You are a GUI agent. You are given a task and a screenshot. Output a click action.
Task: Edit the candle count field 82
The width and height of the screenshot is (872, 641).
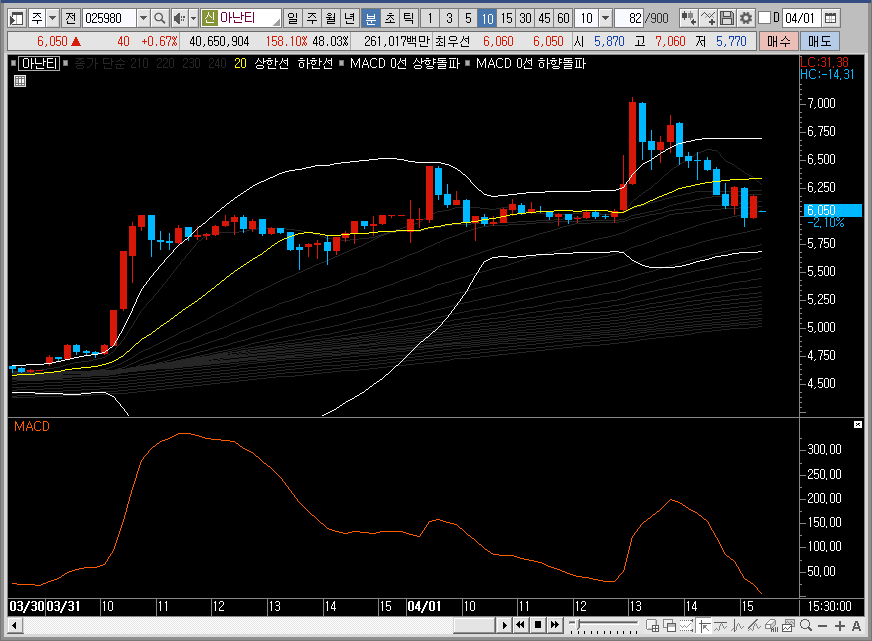[628, 18]
